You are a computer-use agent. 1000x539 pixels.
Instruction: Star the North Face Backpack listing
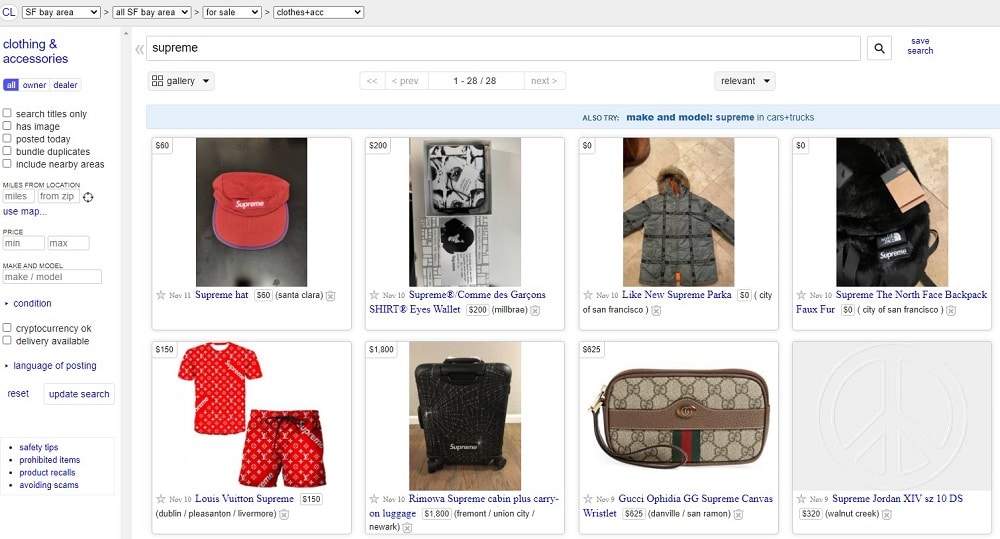(801, 295)
